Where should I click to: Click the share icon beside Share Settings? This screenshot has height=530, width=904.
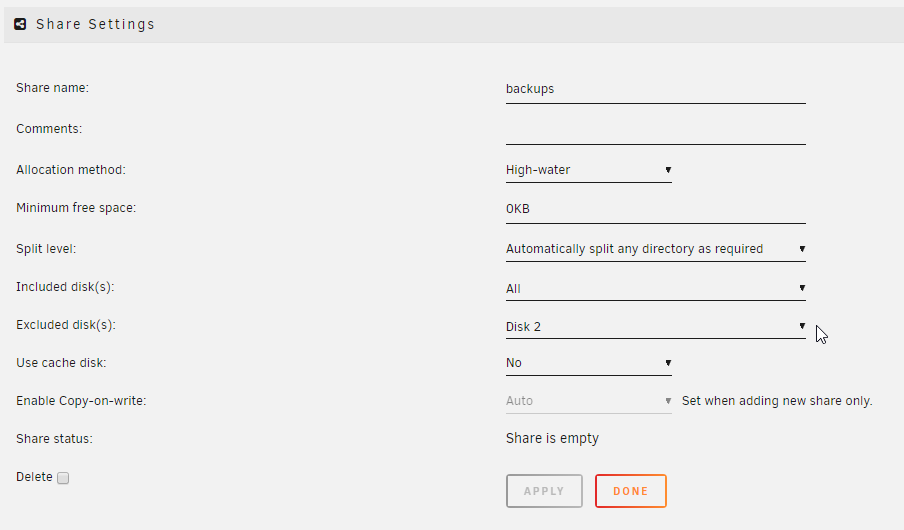click(20, 24)
